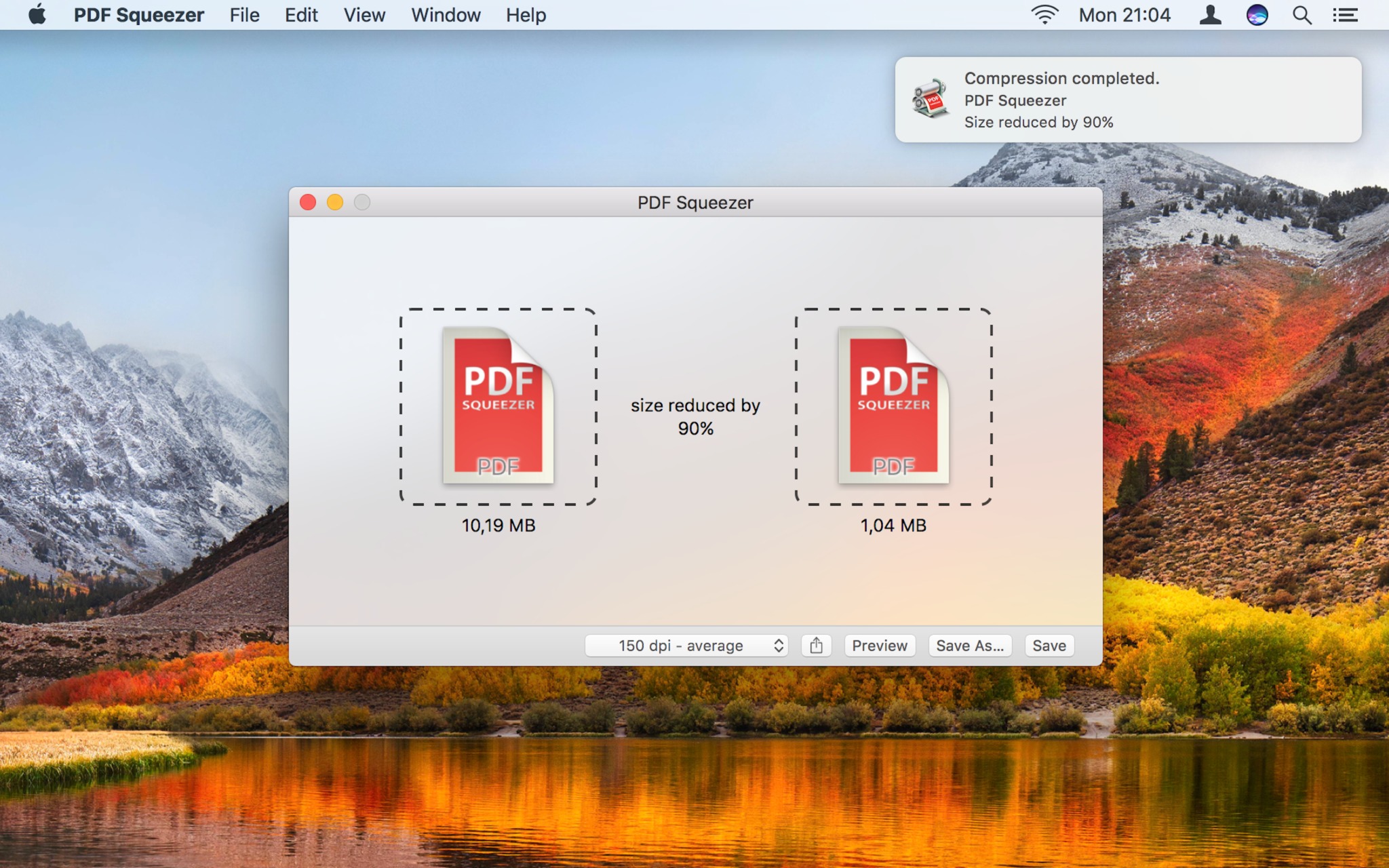Click the Save As... button
The width and height of the screenshot is (1389, 868).
coord(970,645)
